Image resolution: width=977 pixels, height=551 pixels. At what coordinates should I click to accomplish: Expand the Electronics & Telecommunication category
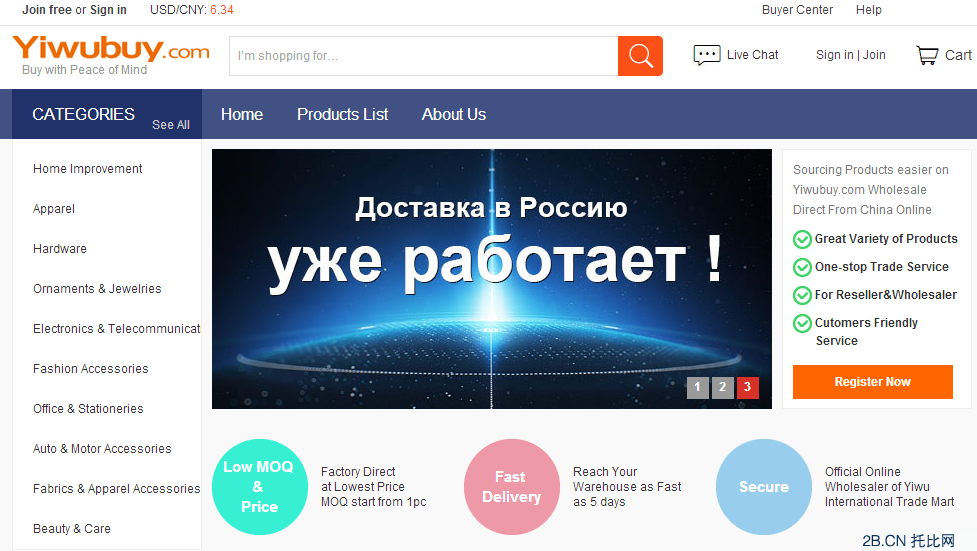click(116, 329)
